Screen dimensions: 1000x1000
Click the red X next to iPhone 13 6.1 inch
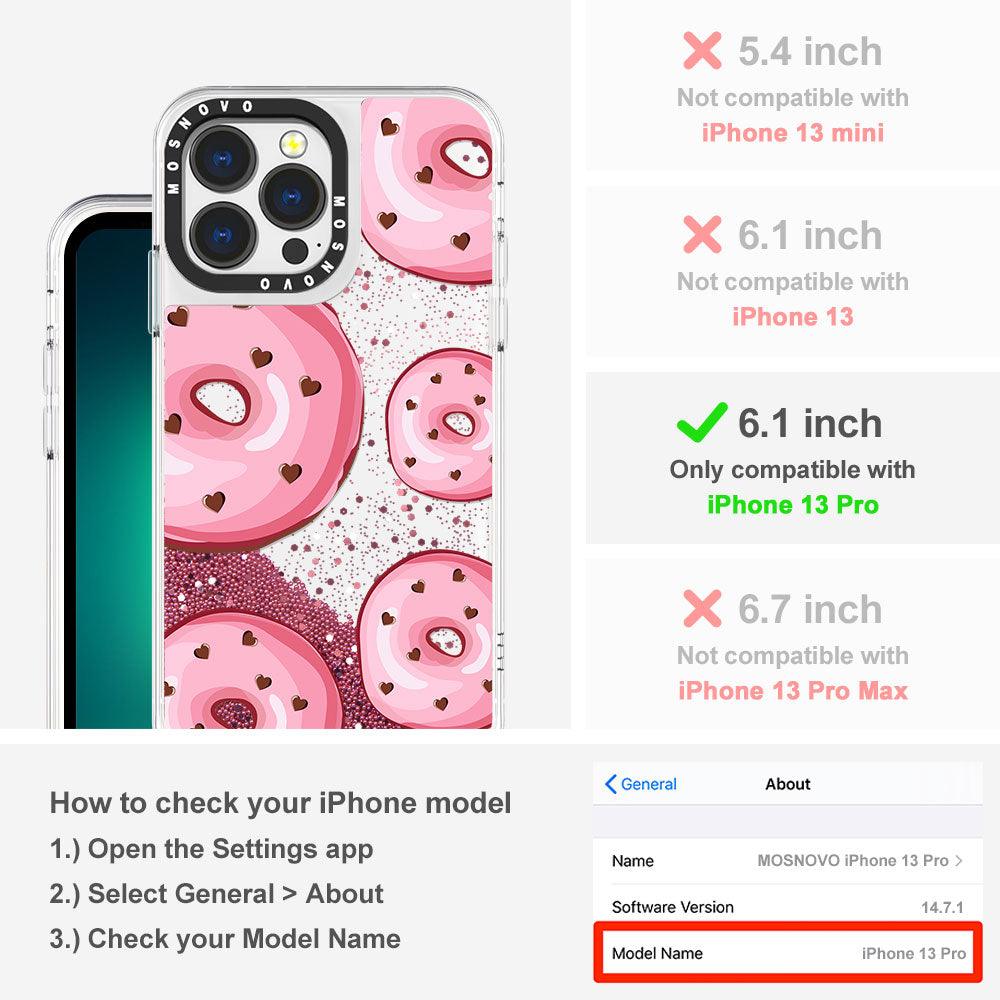[x=702, y=234]
